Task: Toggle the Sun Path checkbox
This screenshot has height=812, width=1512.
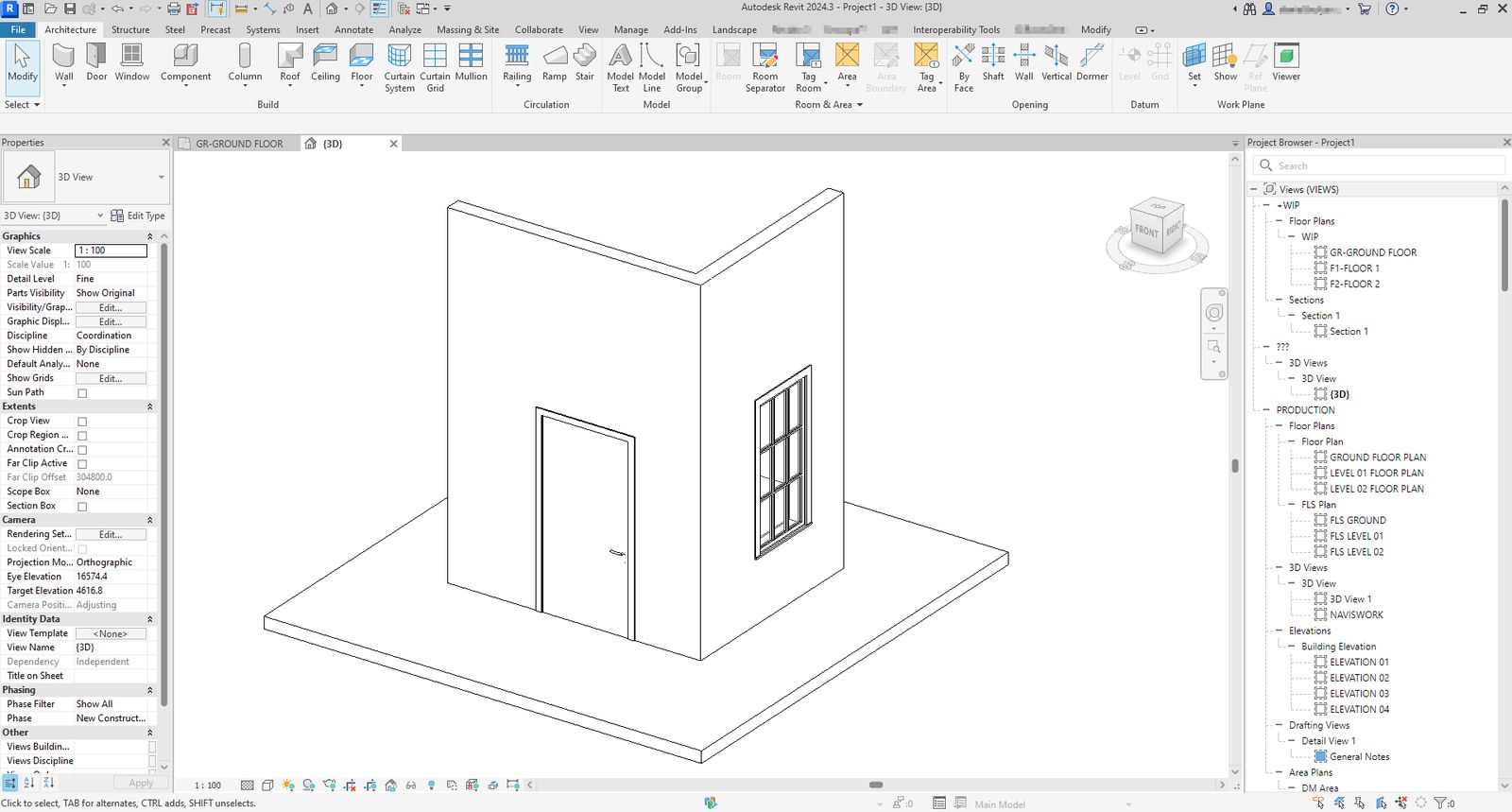Action: pos(82,393)
